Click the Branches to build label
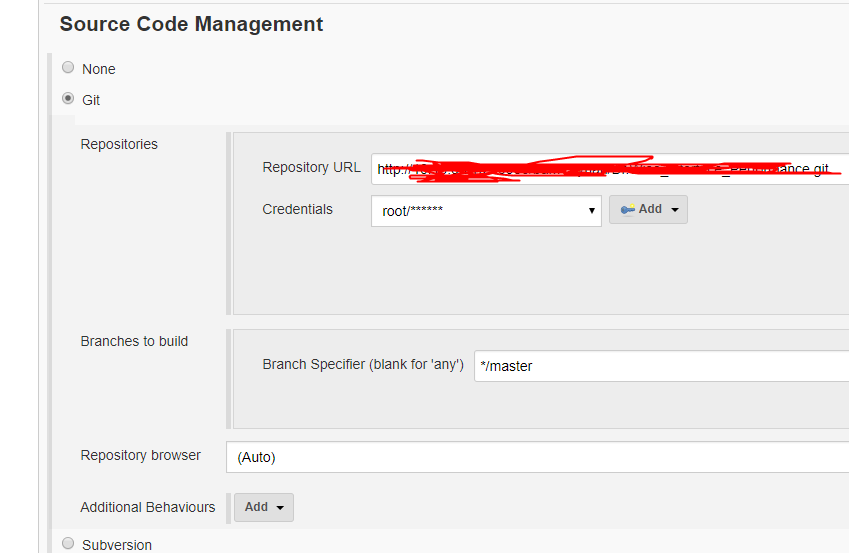This screenshot has height=553, width=849. [x=134, y=341]
